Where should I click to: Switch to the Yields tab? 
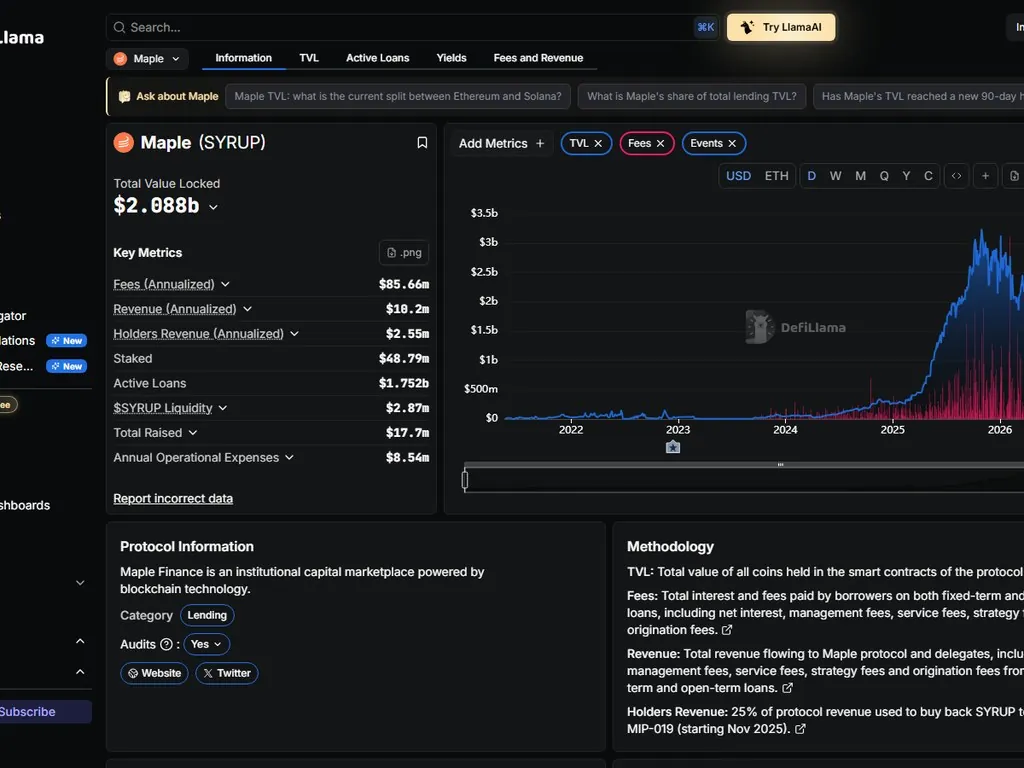451,58
